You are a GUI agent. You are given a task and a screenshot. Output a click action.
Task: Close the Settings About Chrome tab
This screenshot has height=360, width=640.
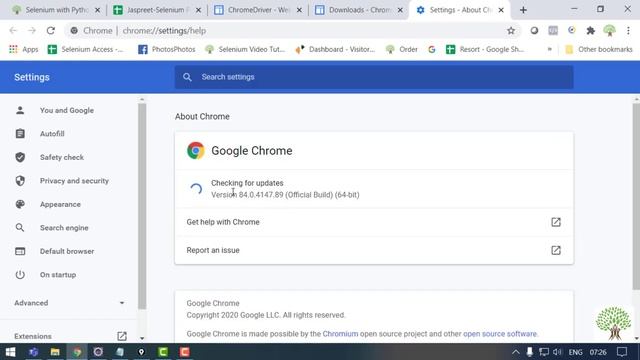(x=501, y=10)
